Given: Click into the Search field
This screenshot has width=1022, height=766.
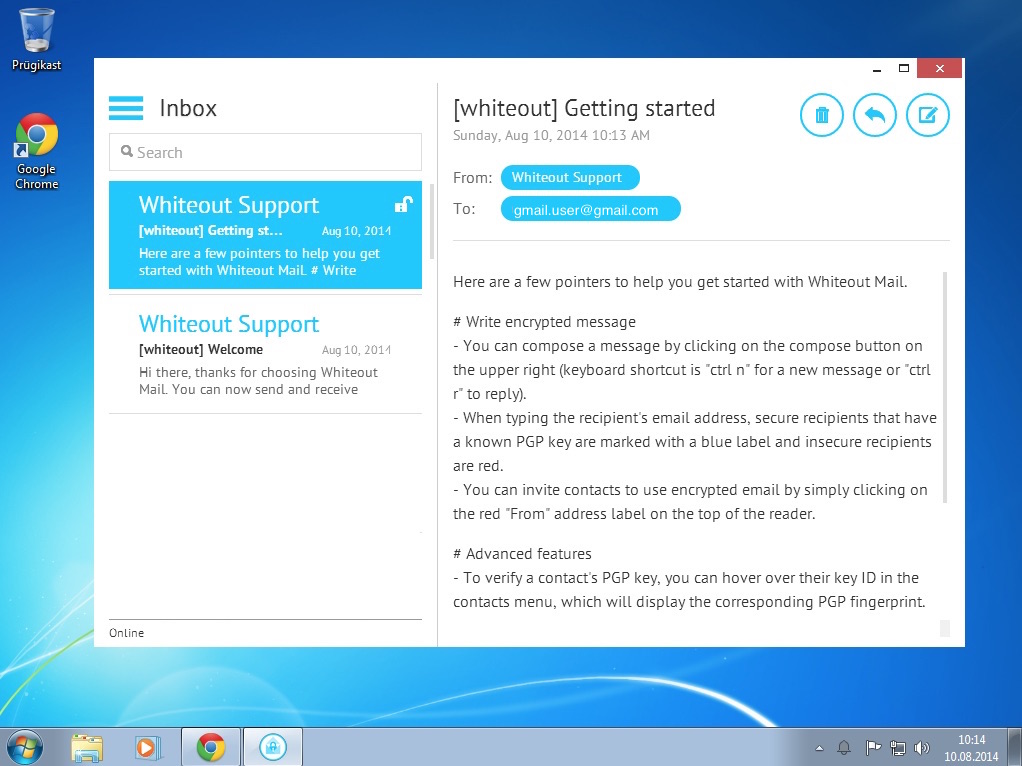Looking at the screenshot, I should [x=265, y=152].
